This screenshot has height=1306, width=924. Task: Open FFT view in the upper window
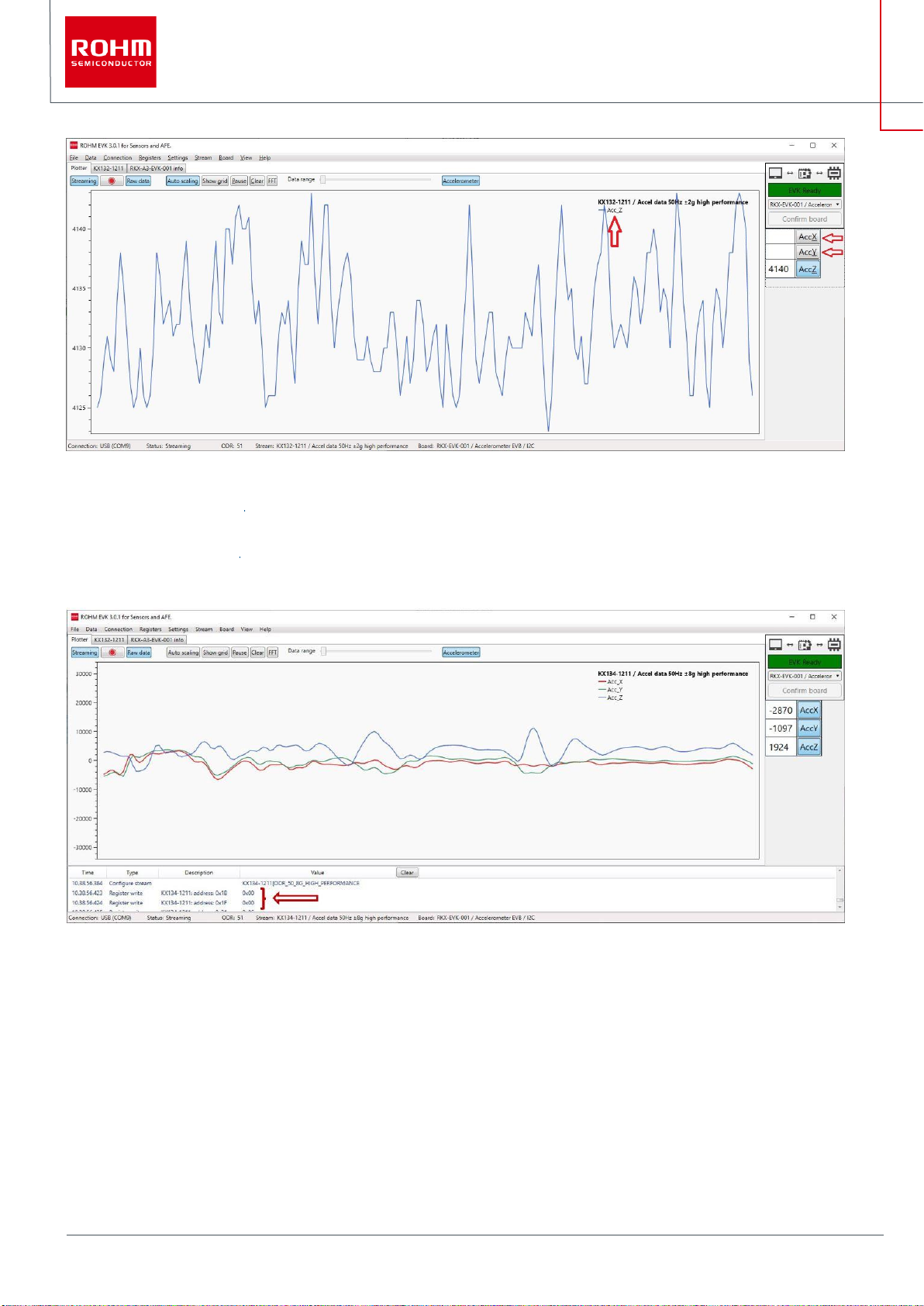(x=272, y=181)
